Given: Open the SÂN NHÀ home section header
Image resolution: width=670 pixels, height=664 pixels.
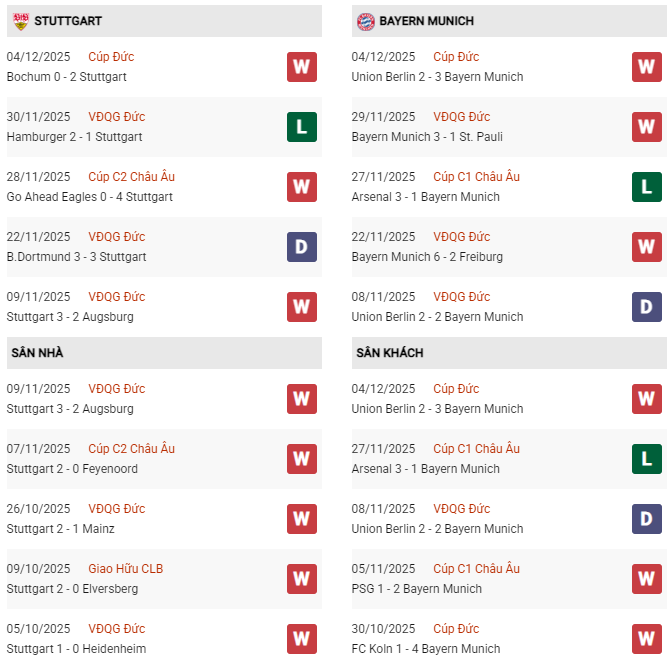Looking at the screenshot, I should pos(37,353).
